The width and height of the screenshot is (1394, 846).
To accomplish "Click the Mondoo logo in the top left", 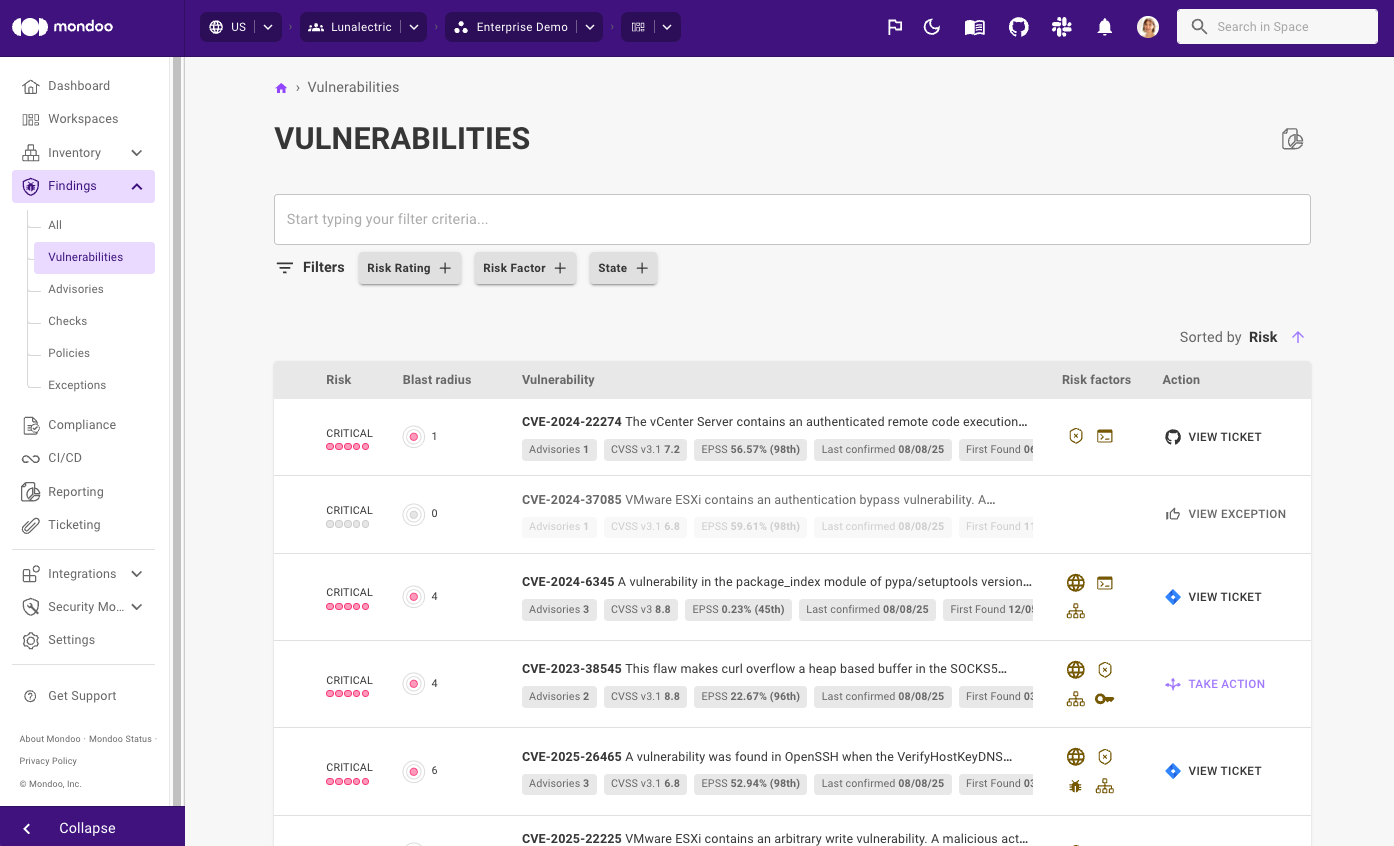I will tap(62, 27).
